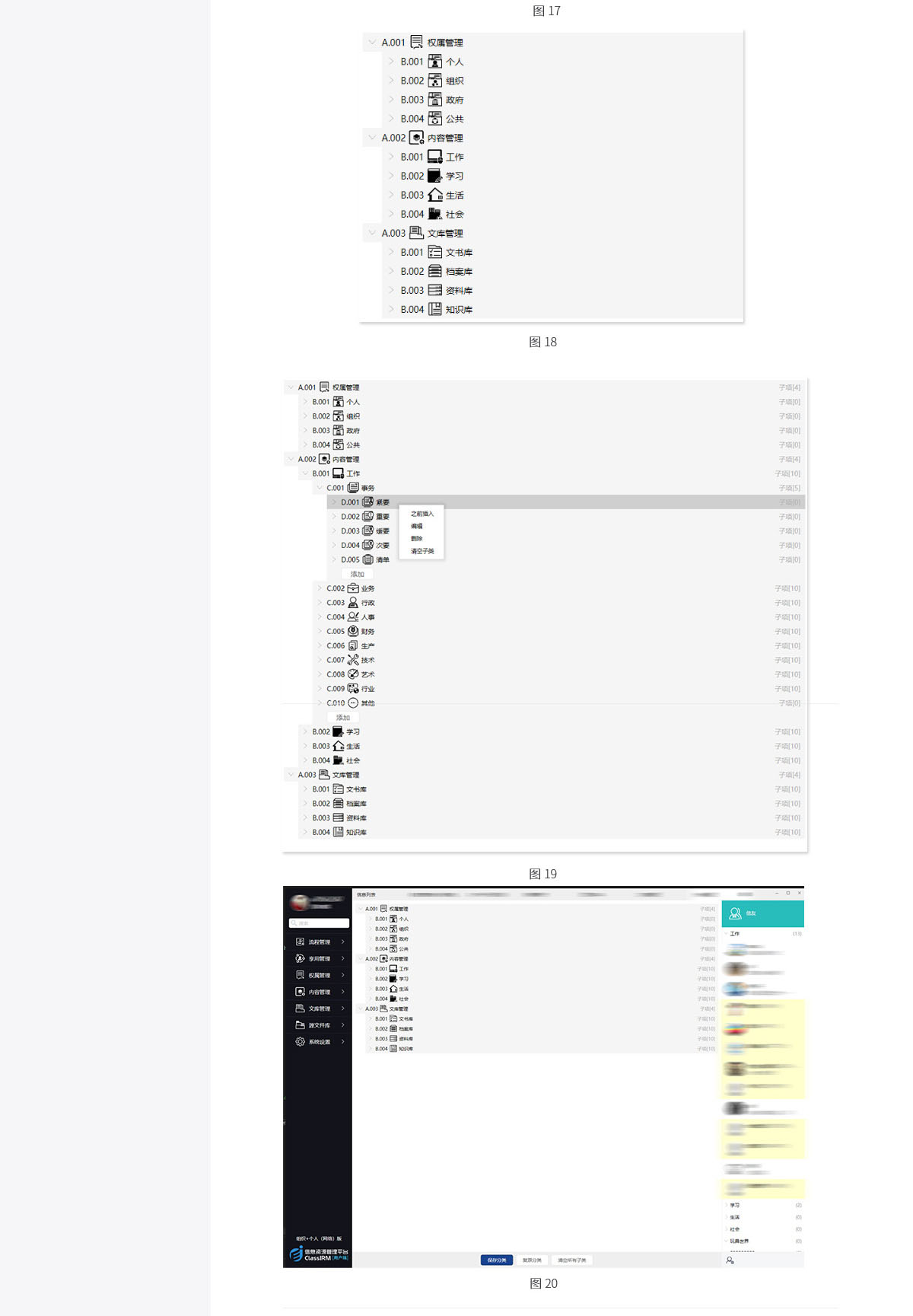
Task: Click the 文书库 icon in Figure 18
Action: point(434,252)
